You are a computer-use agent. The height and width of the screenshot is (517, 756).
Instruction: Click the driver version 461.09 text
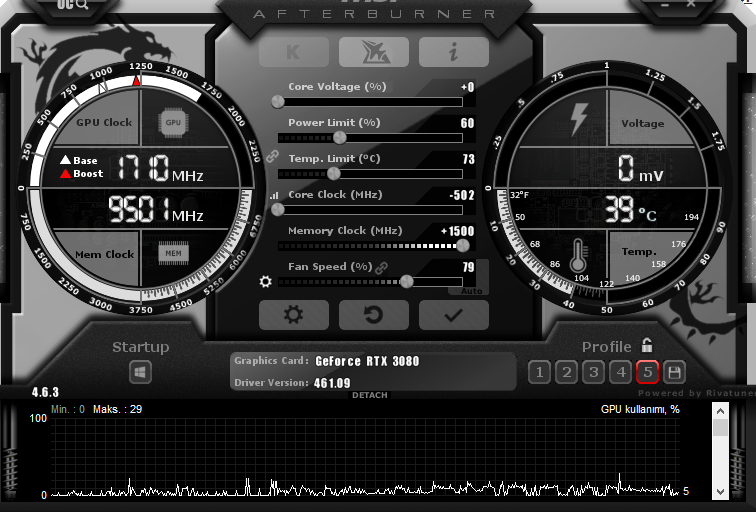(x=332, y=383)
